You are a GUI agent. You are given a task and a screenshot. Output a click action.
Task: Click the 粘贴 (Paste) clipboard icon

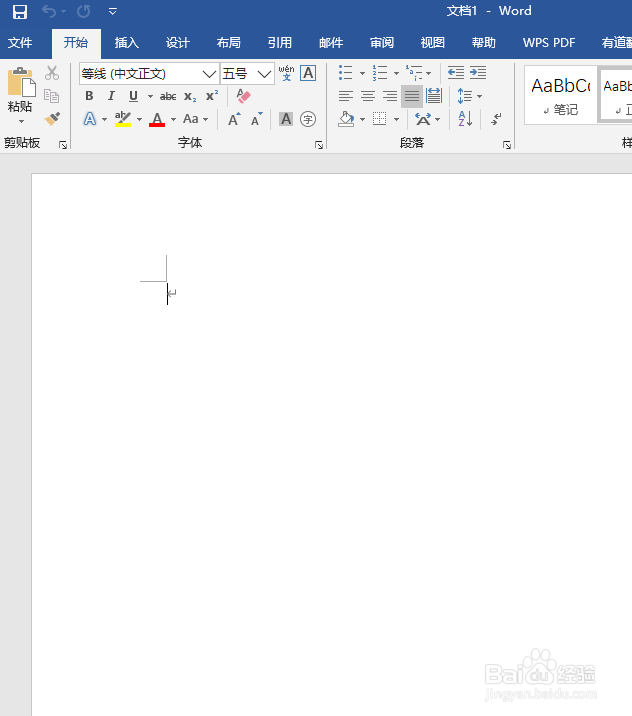pos(21,82)
